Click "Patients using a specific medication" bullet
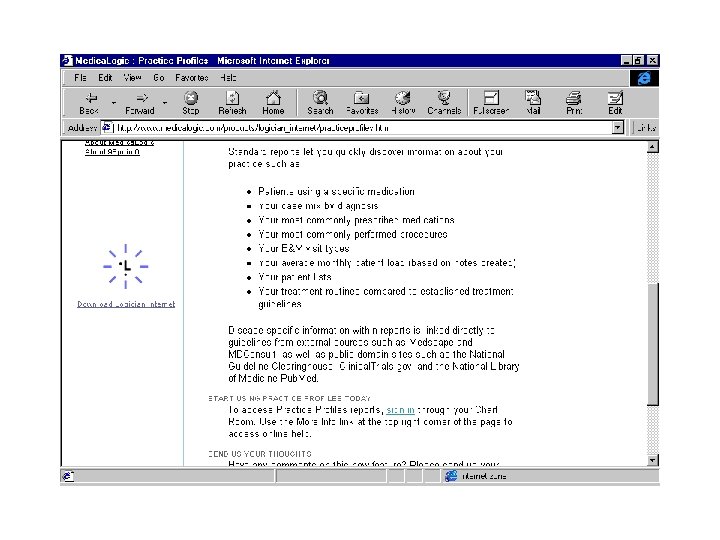This screenshot has width=720, height=540. click(336, 191)
